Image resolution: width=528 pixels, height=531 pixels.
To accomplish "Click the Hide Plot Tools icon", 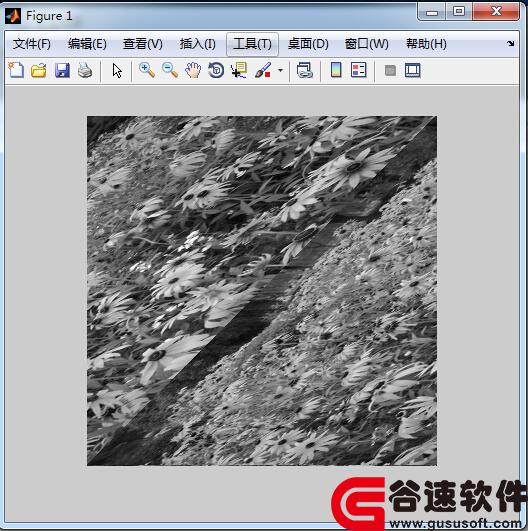I will click(x=390, y=71).
